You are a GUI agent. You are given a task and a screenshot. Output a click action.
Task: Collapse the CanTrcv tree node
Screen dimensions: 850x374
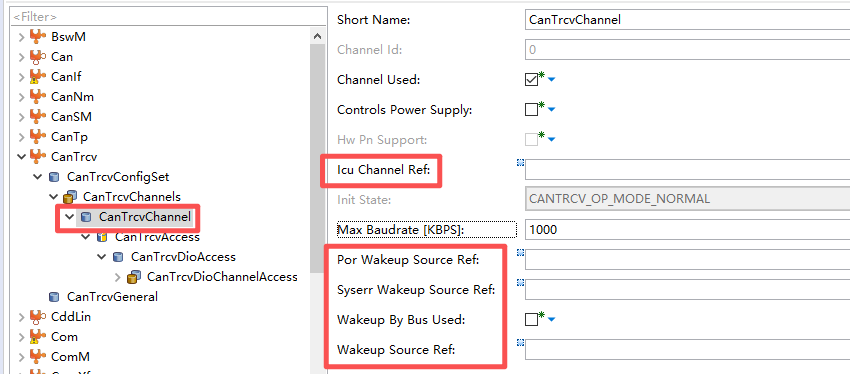(x=21, y=157)
